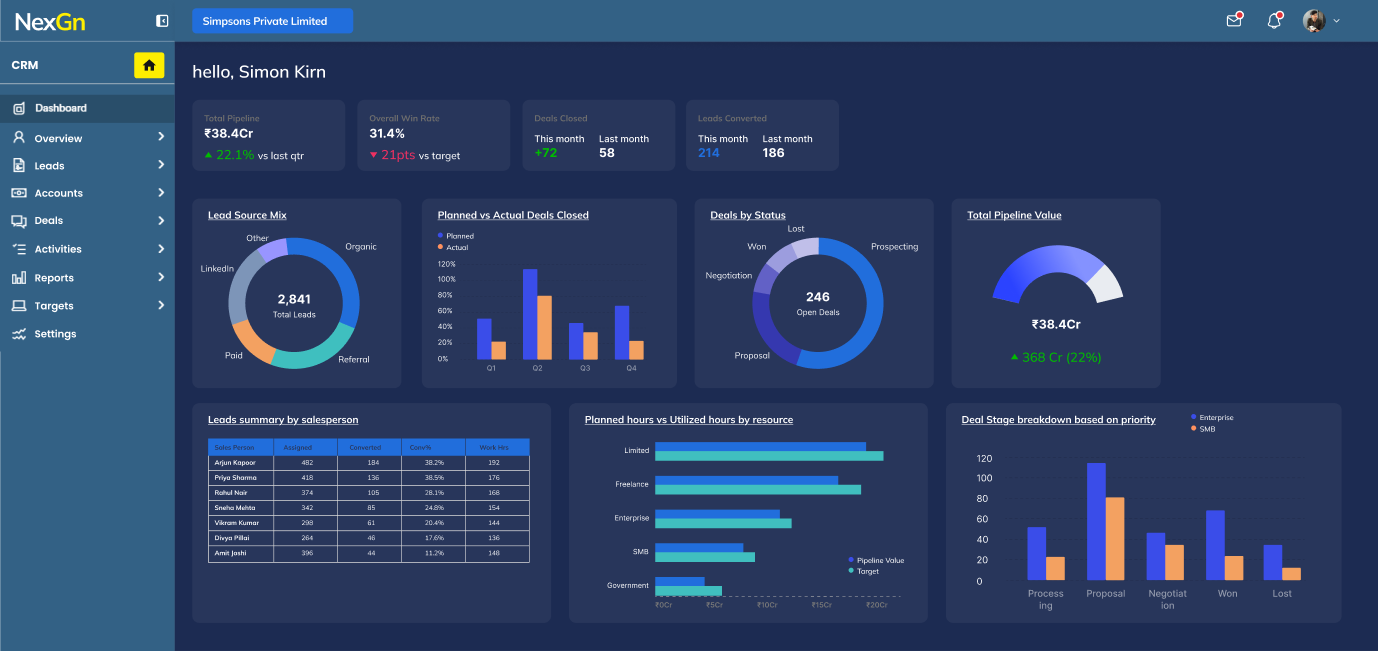Click the yellow home icon button
This screenshot has width=1378, height=651.
coord(149,65)
